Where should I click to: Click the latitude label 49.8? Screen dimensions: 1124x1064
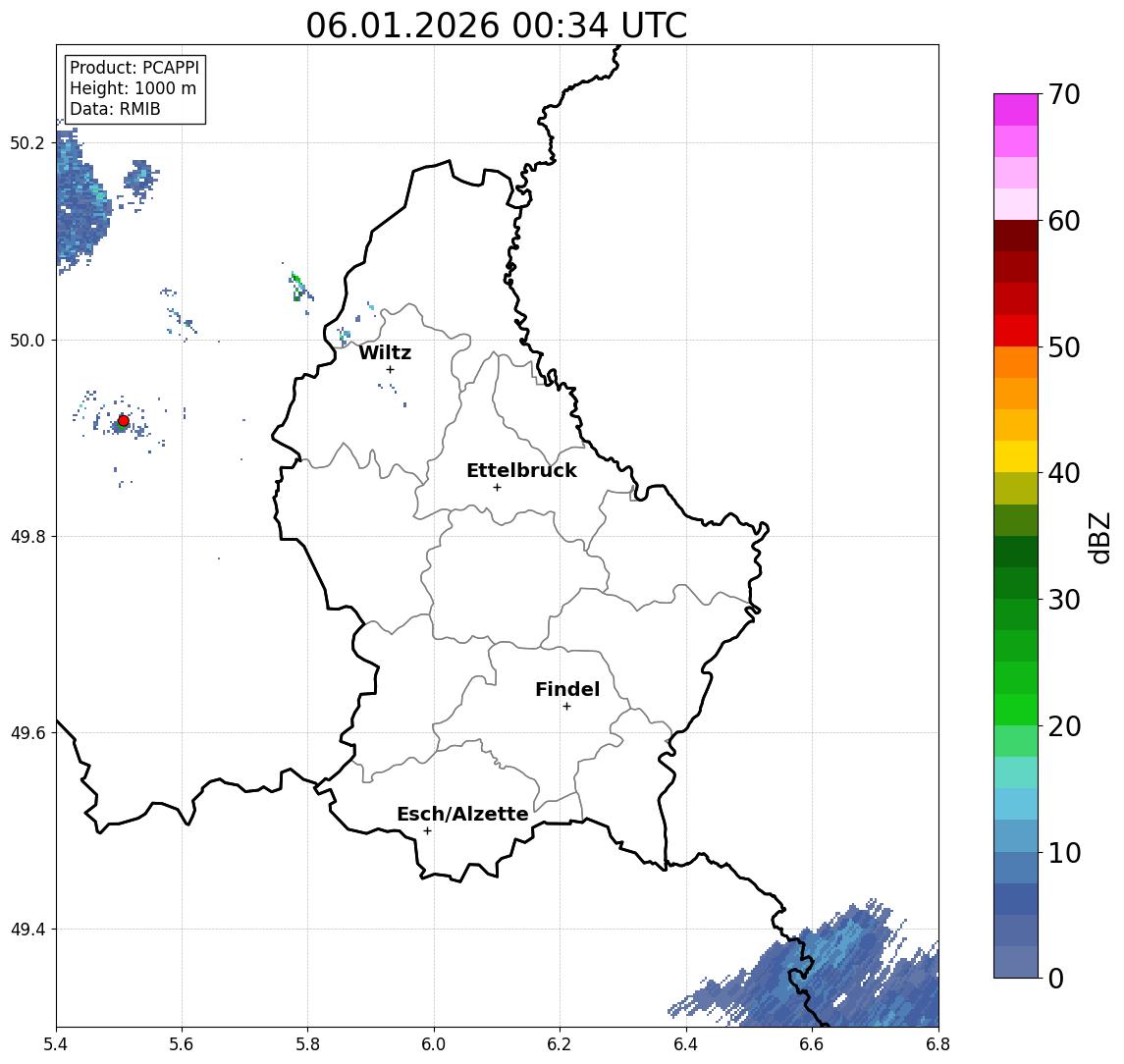point(27,536)
